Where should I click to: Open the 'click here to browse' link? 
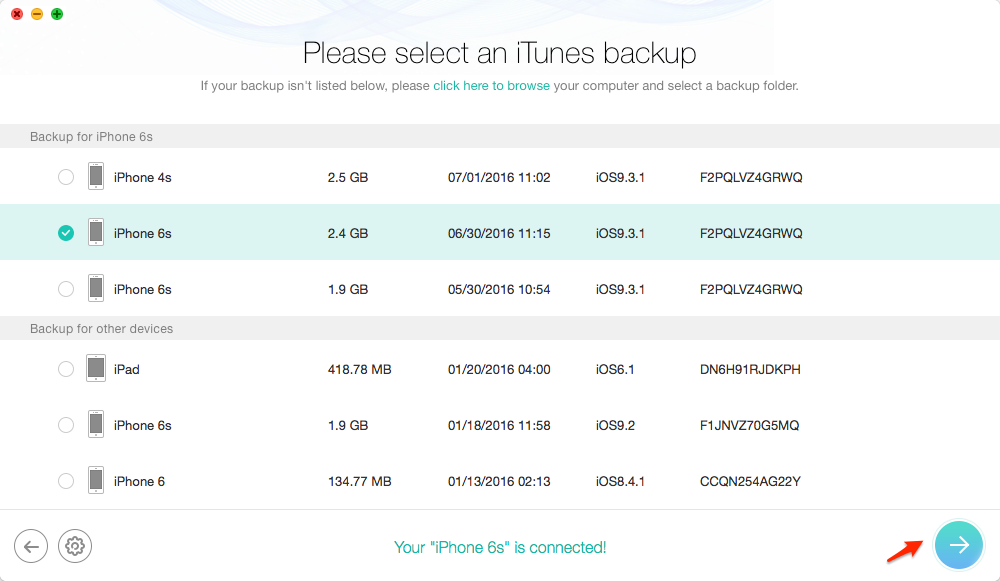coord(491,85)
